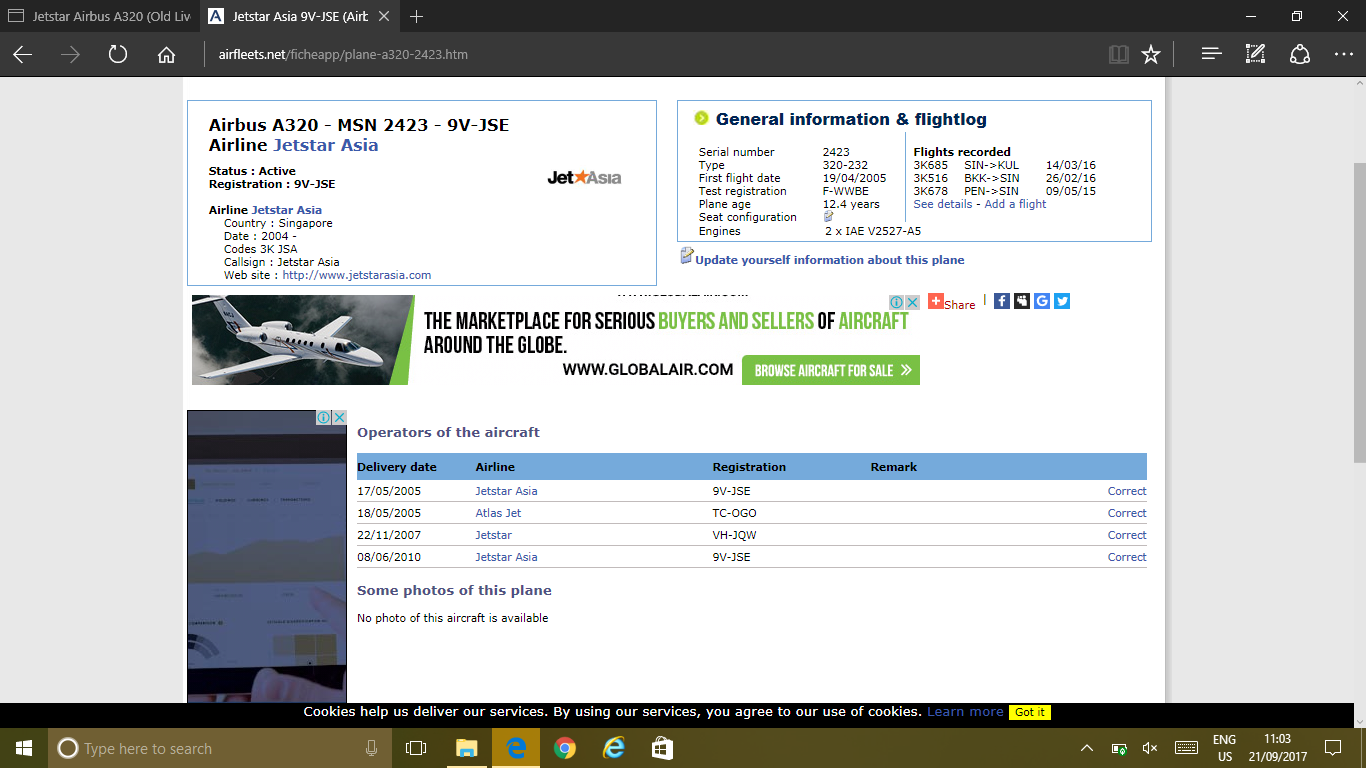Select the TC-OGO registration cell
Image resolution: width=1366 pixels, height=768 pixels.
735,513
